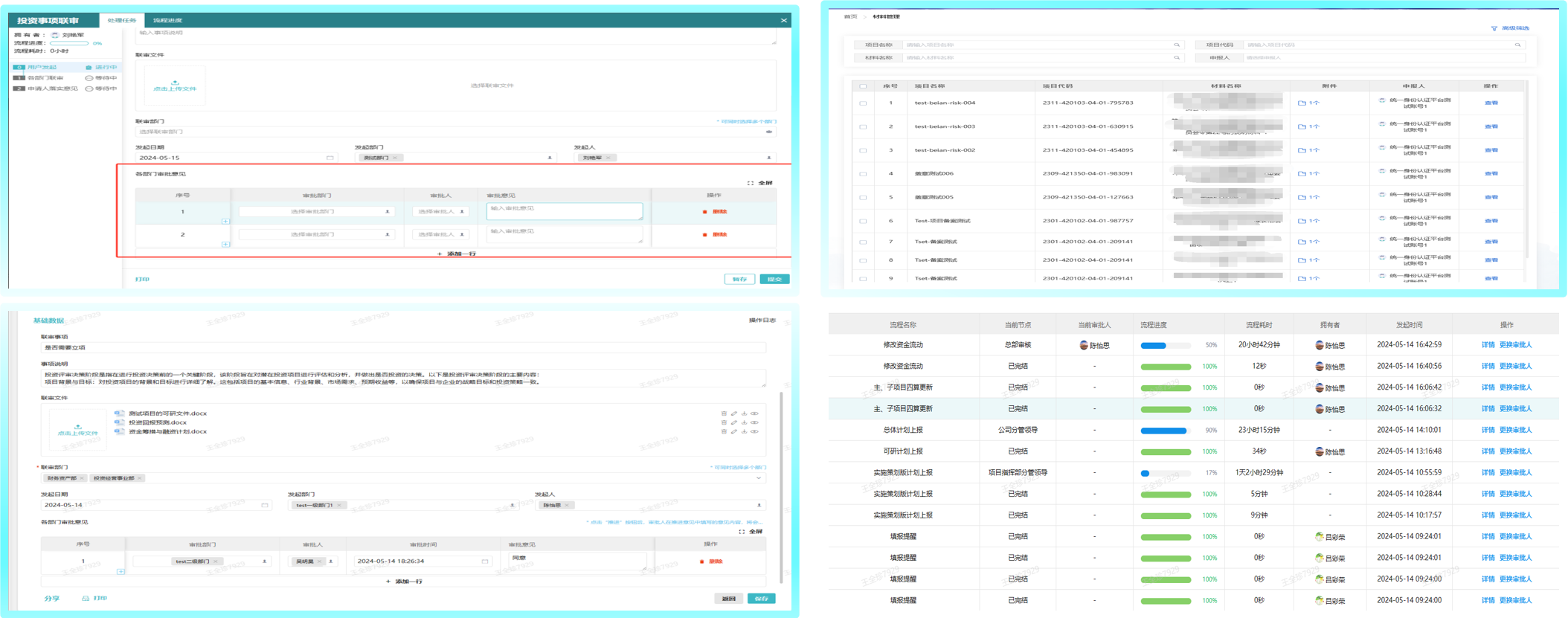1568x618 pixels.
Task: Click the 90% progress bar of 总体计划上报
Action: (1166, 431)
